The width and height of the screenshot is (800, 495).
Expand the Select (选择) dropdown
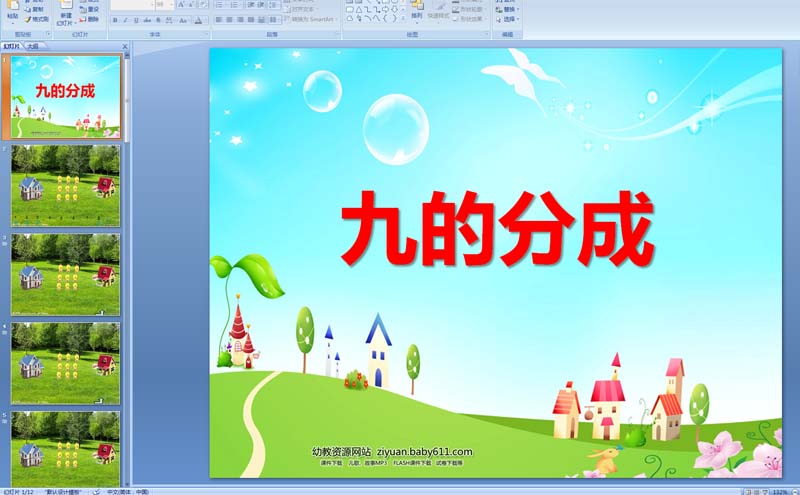[x=511, y=19]
